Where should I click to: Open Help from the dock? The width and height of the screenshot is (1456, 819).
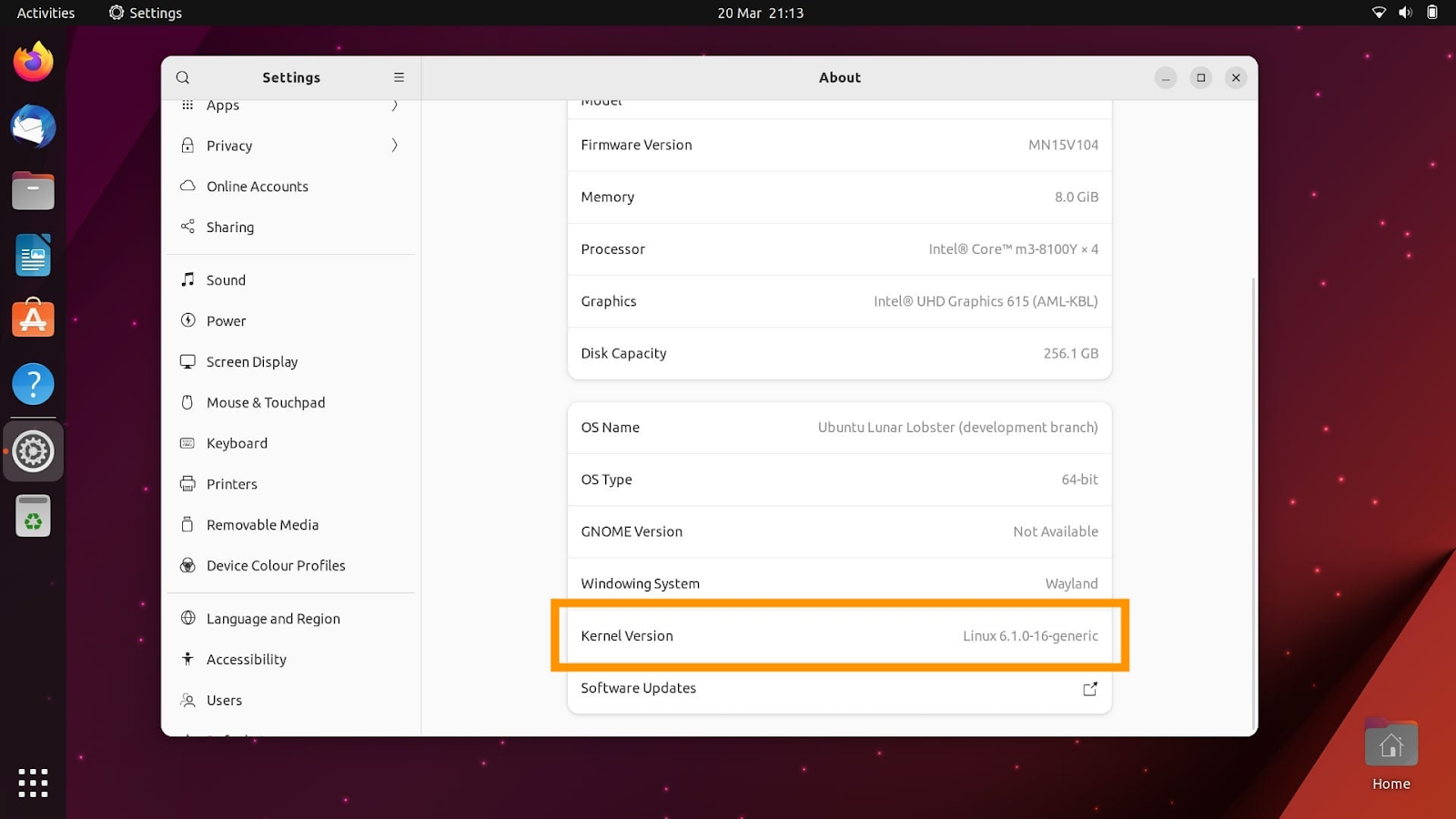click(33, 384)
